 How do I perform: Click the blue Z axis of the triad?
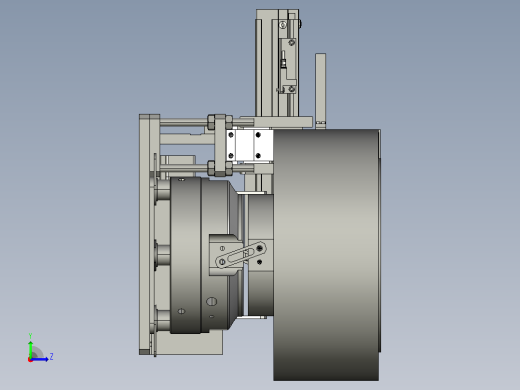40,359
